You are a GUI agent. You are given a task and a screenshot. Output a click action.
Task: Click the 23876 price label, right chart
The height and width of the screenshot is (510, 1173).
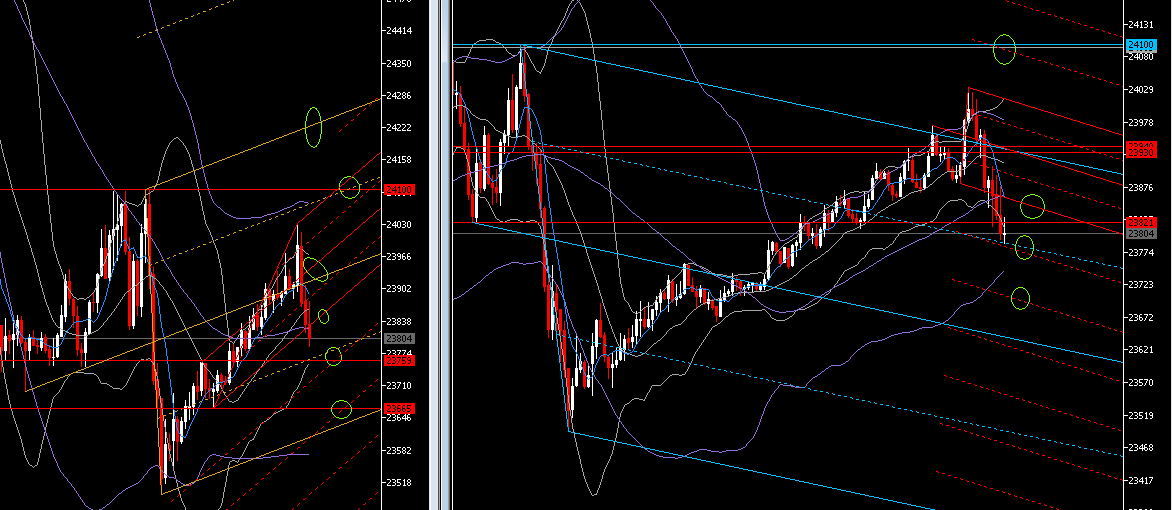click(x=1142, y=187)
